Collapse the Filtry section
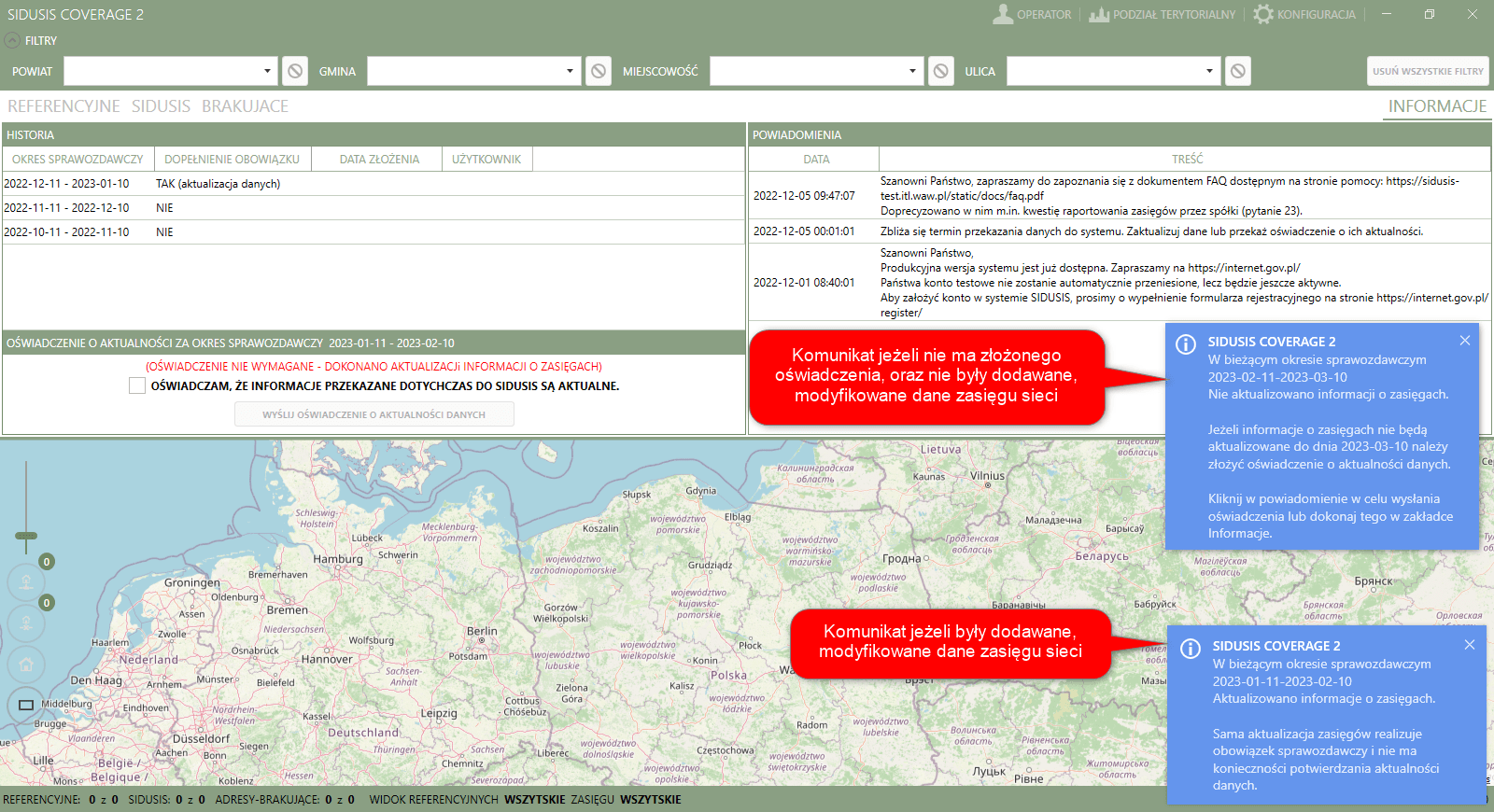Image resolution: width=1494 pixels, height=812 pixels. tap(12, 41)
